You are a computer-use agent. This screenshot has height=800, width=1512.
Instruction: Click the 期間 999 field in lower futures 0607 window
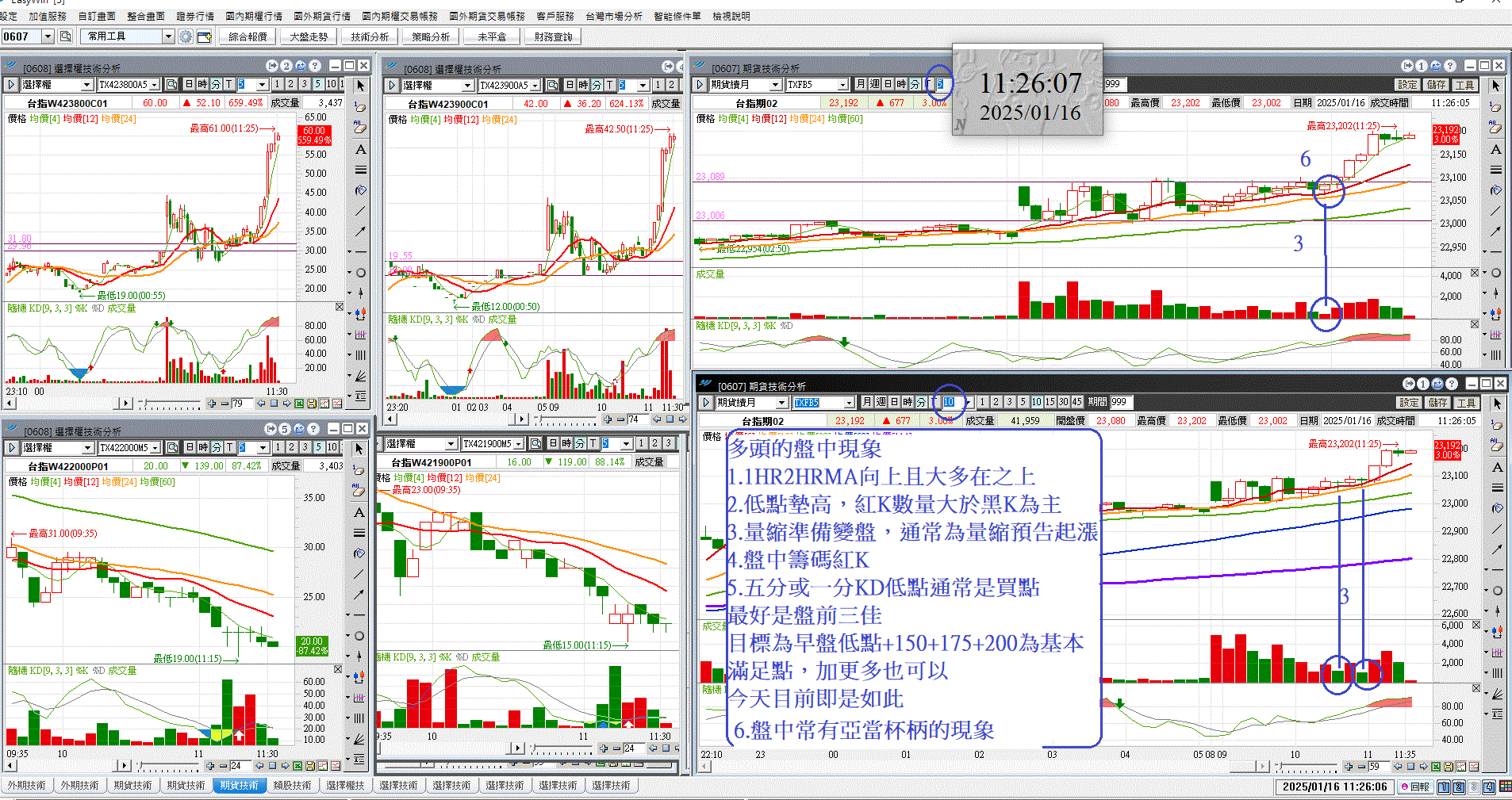tap(1120, 402)
